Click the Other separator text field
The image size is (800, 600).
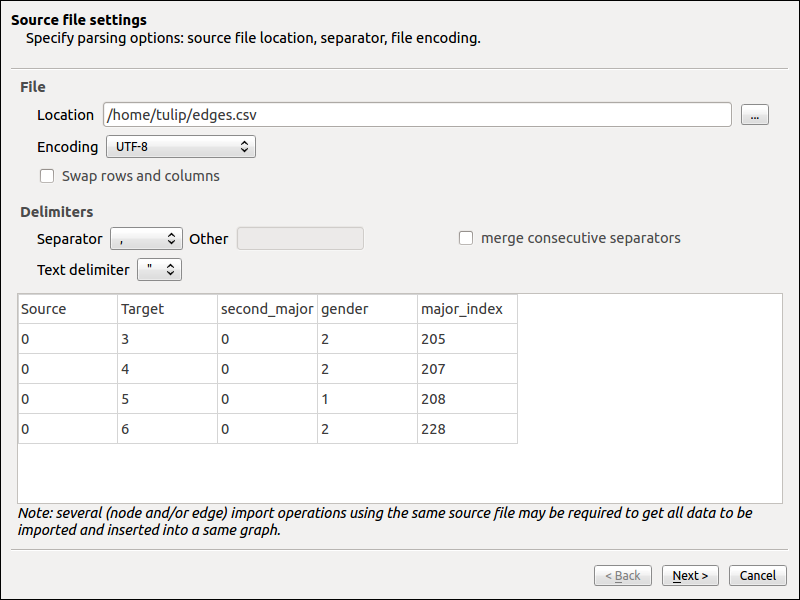300,239
